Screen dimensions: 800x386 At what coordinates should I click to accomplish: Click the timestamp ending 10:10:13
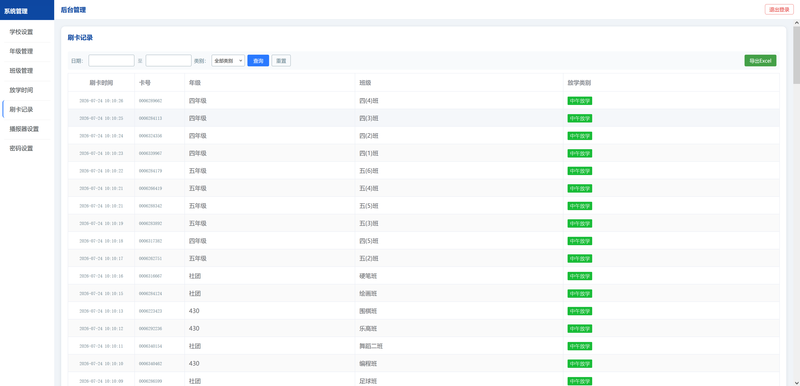[x=101, y=311]
